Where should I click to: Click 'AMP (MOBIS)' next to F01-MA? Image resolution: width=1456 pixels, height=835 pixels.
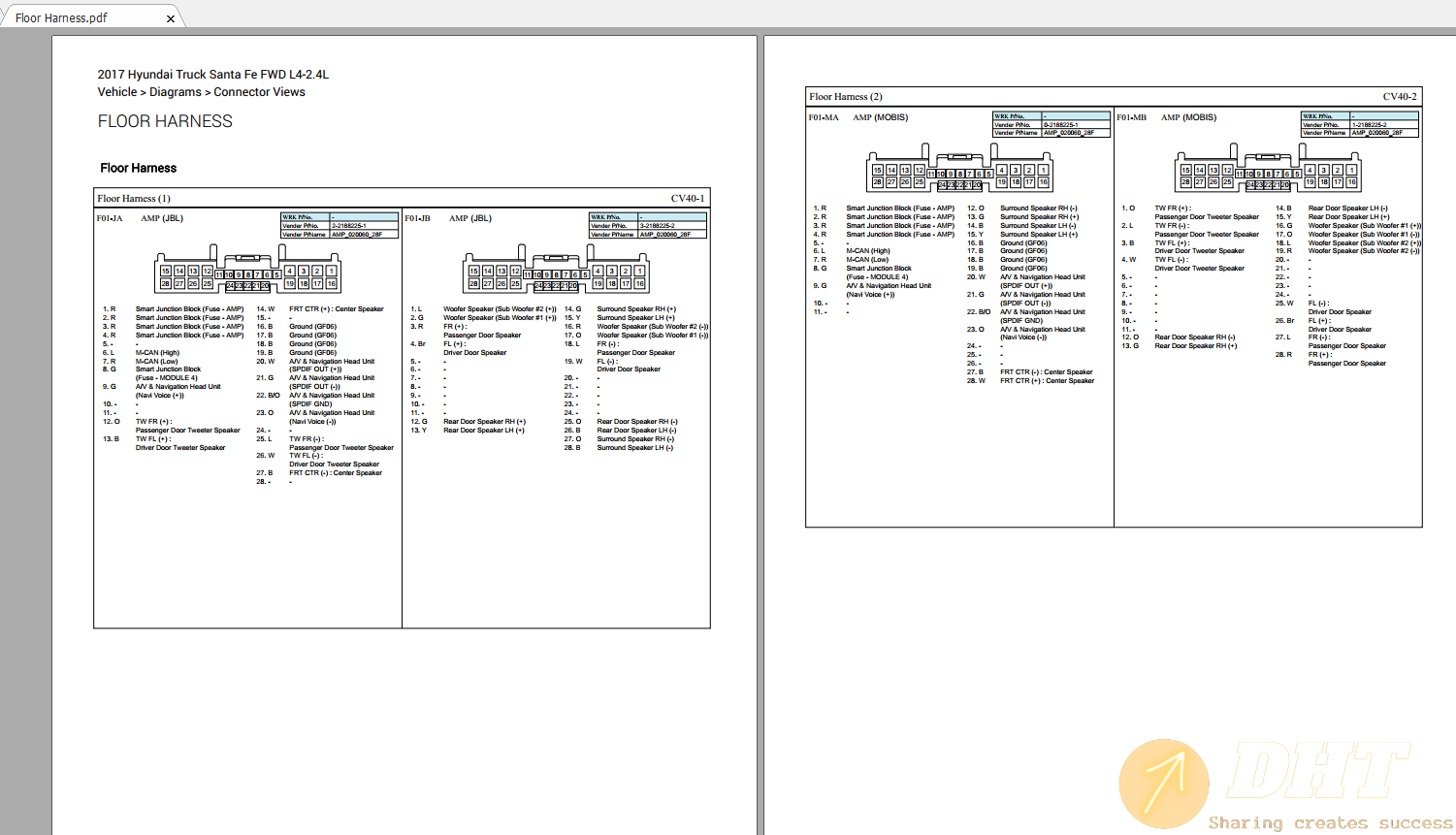[x=881, y=117]
